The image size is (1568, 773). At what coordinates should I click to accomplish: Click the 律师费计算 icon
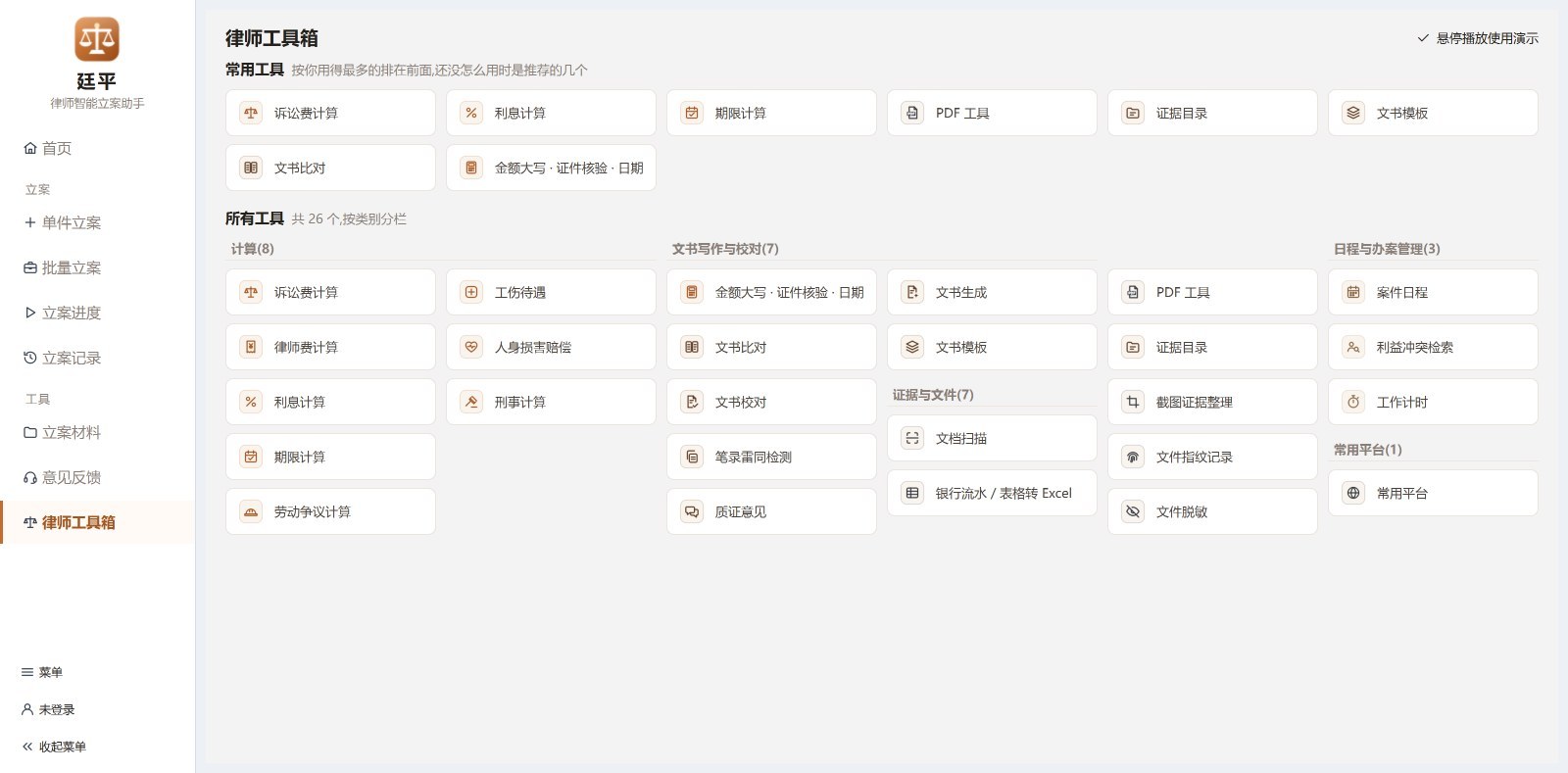(251, 347)
